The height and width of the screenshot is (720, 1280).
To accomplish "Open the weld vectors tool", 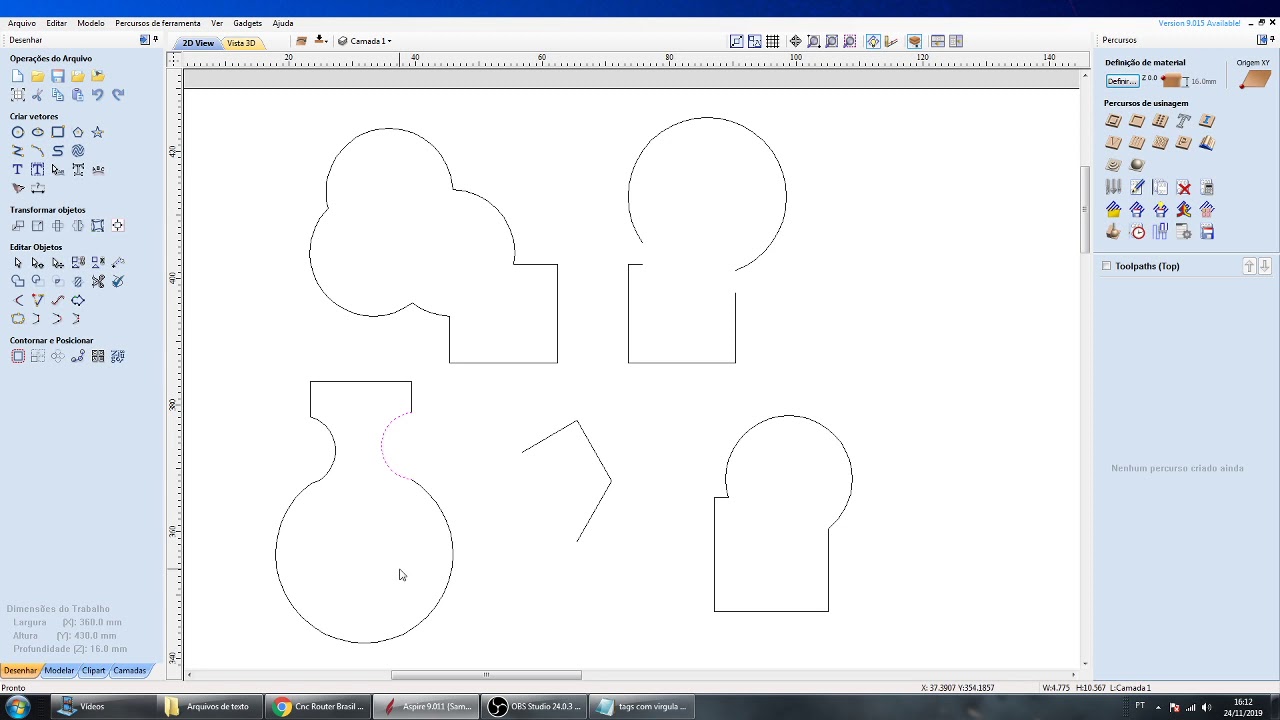I will pyautogui.click(x=17, y=282).
